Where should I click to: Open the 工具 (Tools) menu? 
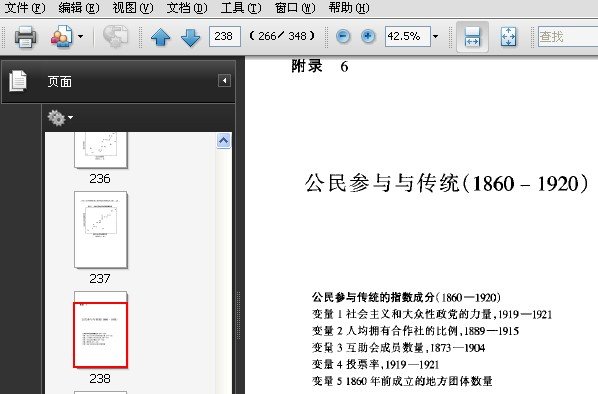(x=241, y=8)
